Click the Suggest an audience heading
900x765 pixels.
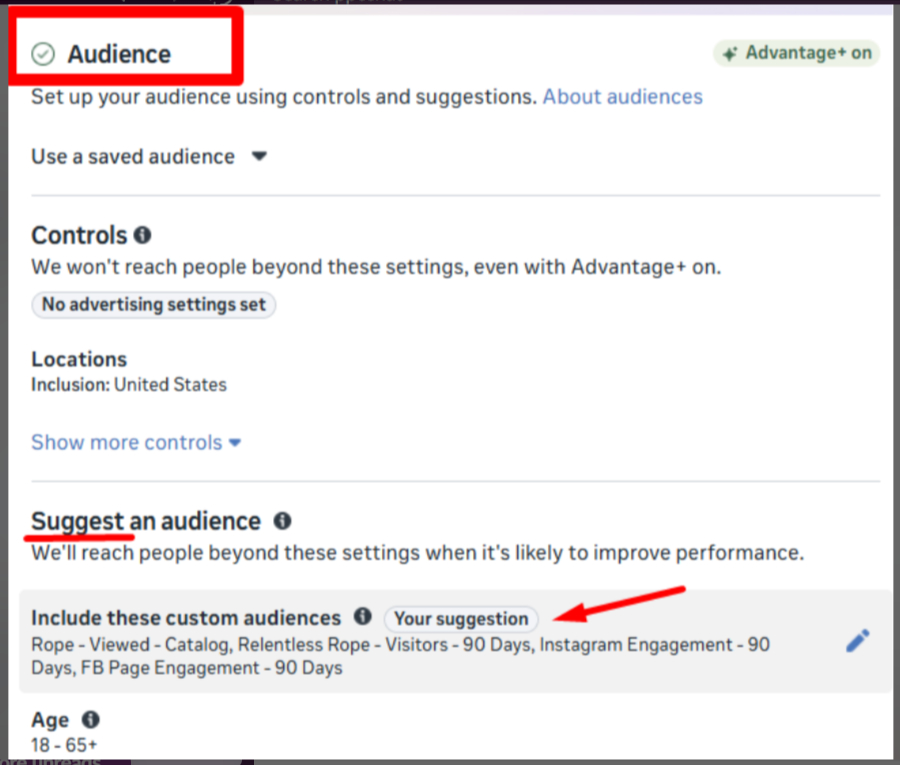tap(146, 521)
